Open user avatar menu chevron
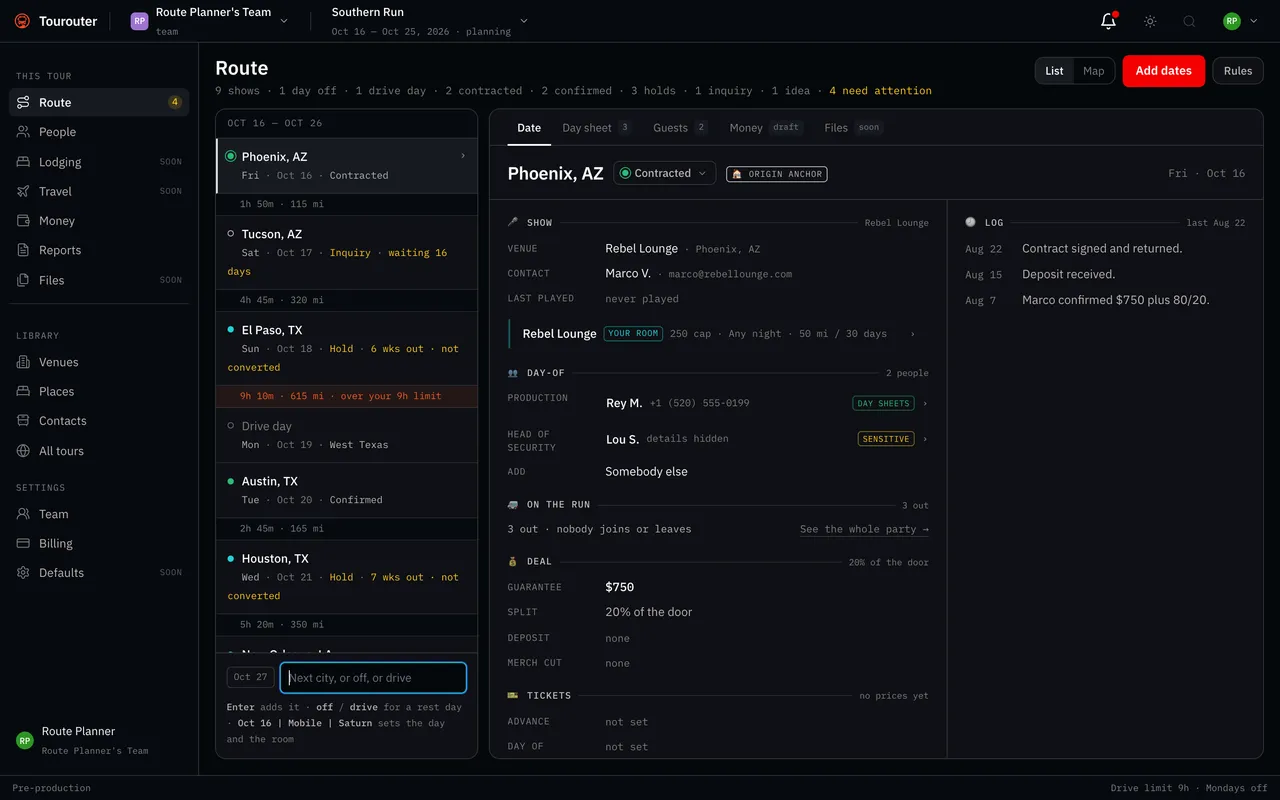This screenshot has height=800, width=1280. (x=1254, y=21)
